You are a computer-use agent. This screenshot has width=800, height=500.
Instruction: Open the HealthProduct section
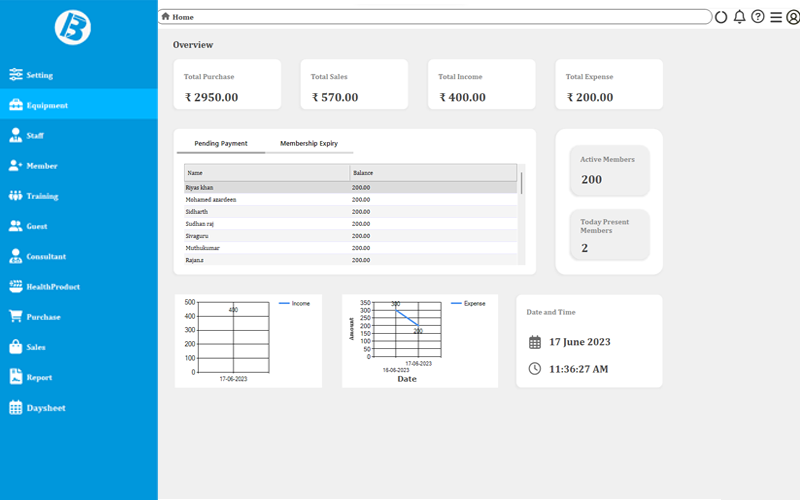point(79,286)
